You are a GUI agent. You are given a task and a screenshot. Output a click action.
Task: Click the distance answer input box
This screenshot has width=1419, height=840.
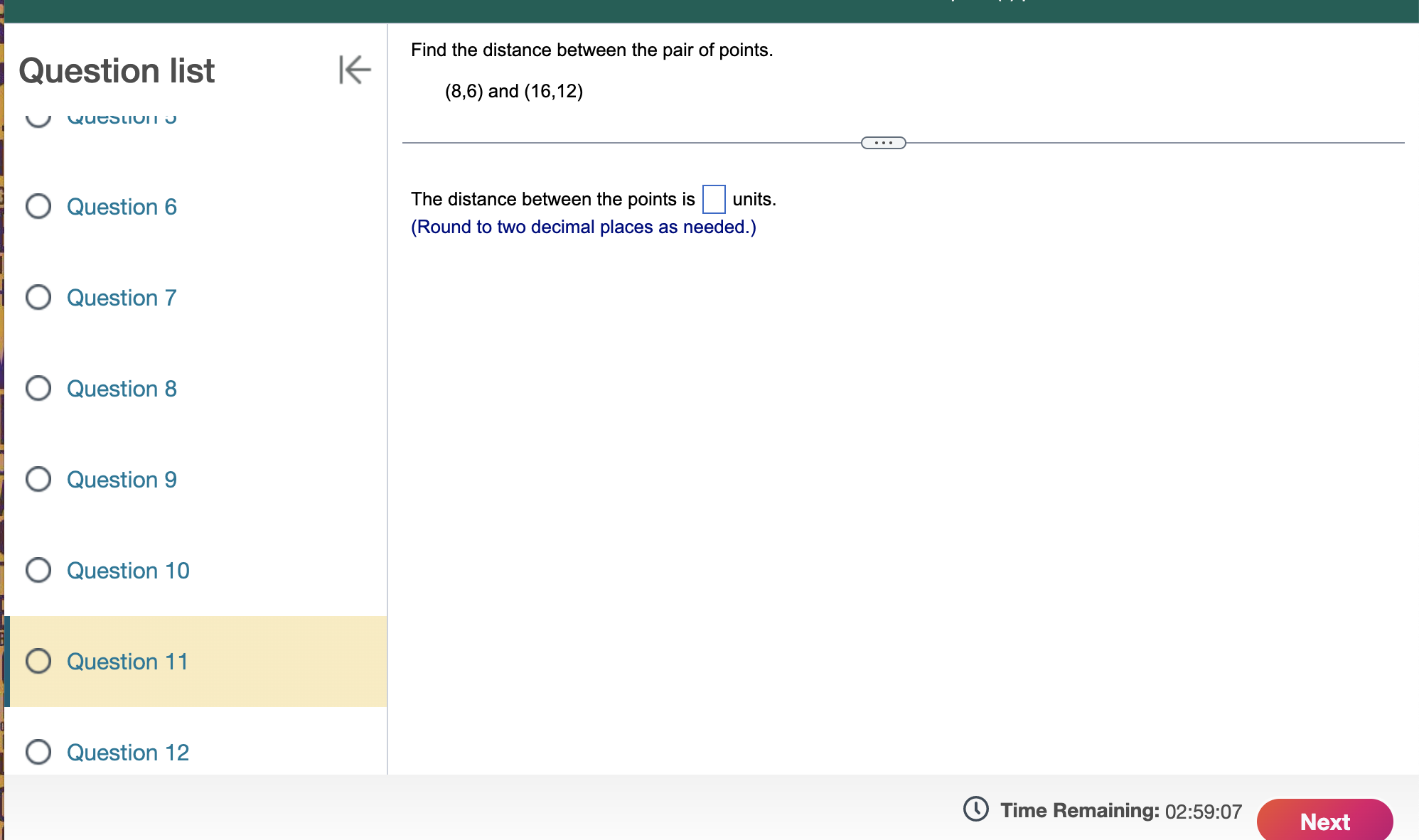click(714, 199)
